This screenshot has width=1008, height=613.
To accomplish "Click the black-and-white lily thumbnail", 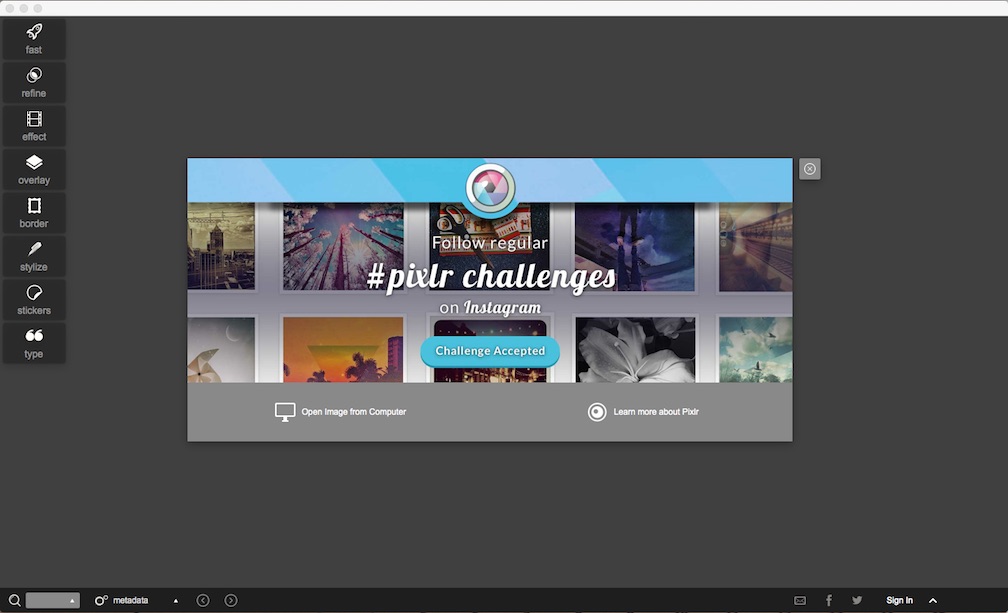I will point(635,350).
